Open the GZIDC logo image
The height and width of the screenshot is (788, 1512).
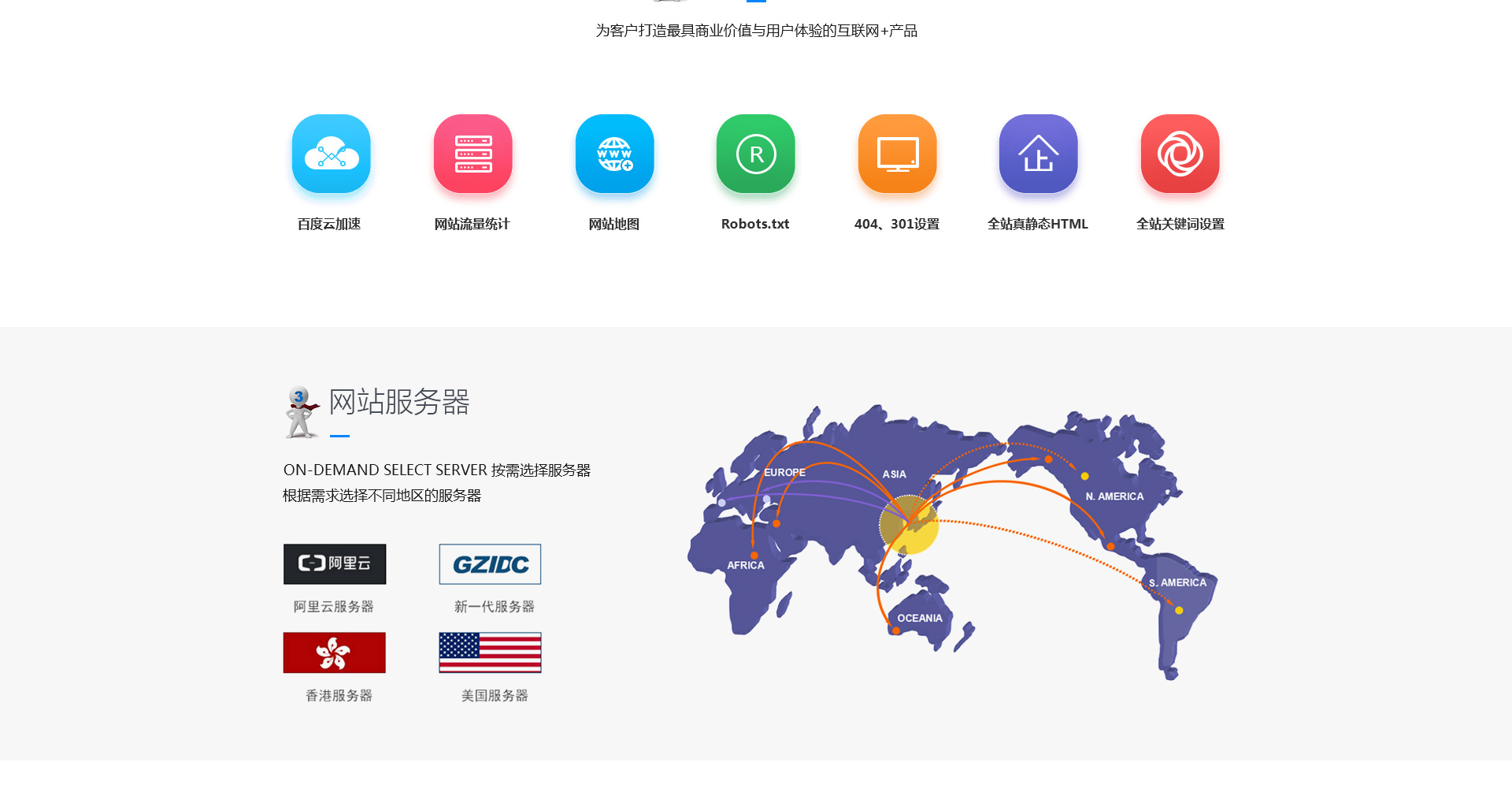[x=490, y=564]
